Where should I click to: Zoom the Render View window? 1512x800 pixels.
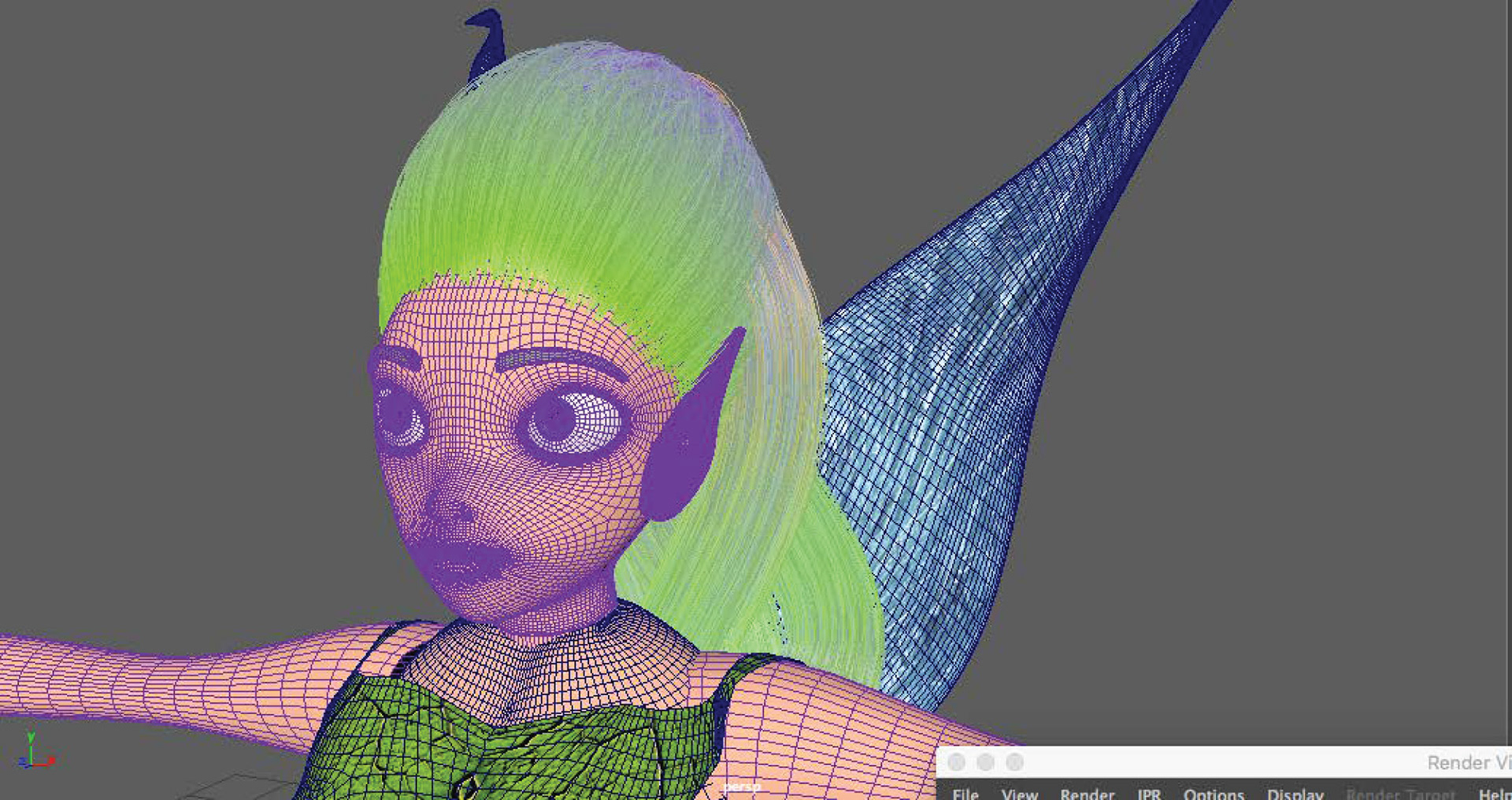1014,761
